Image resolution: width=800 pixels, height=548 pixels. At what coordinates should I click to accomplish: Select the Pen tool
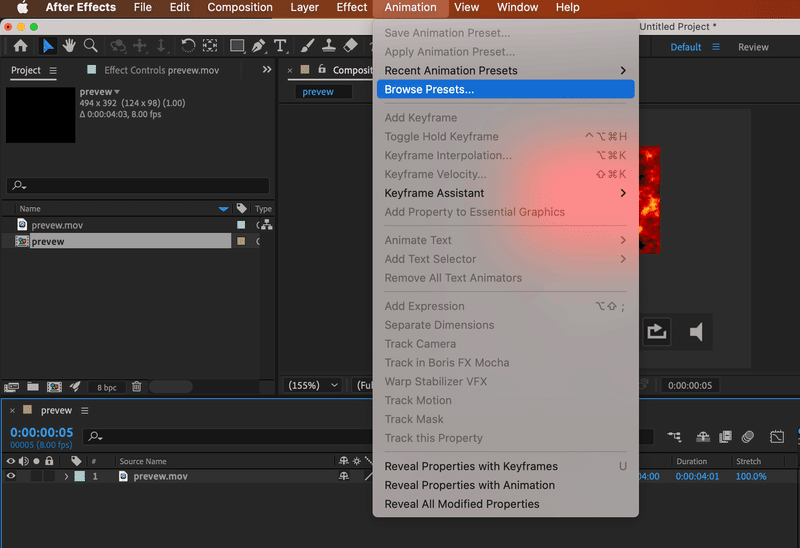coord(259,46)
